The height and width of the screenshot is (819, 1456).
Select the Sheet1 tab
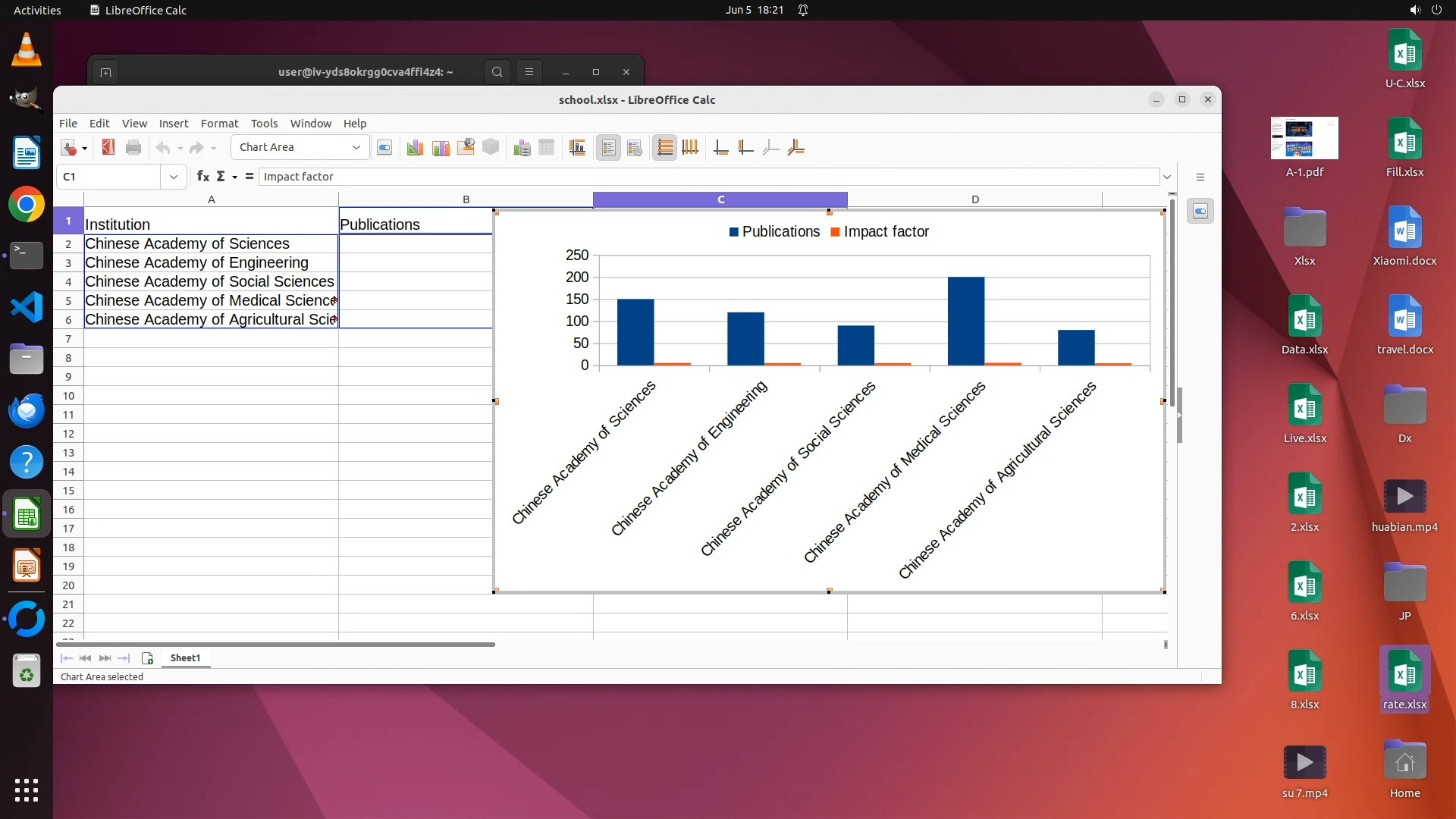[185, 658]
